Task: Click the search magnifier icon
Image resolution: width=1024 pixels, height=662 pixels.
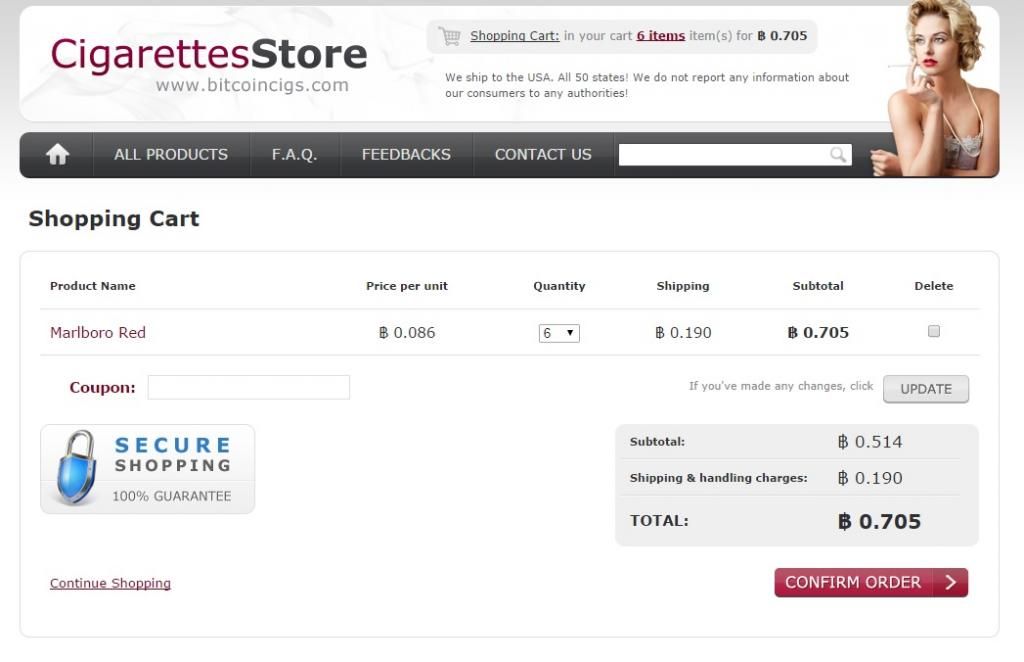Action: pyautogui.click(x=838, y=154)
